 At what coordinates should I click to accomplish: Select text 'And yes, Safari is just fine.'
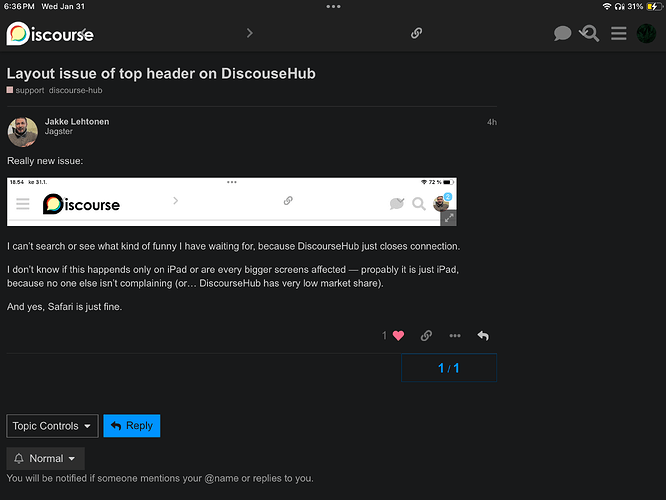click(65, 307)
